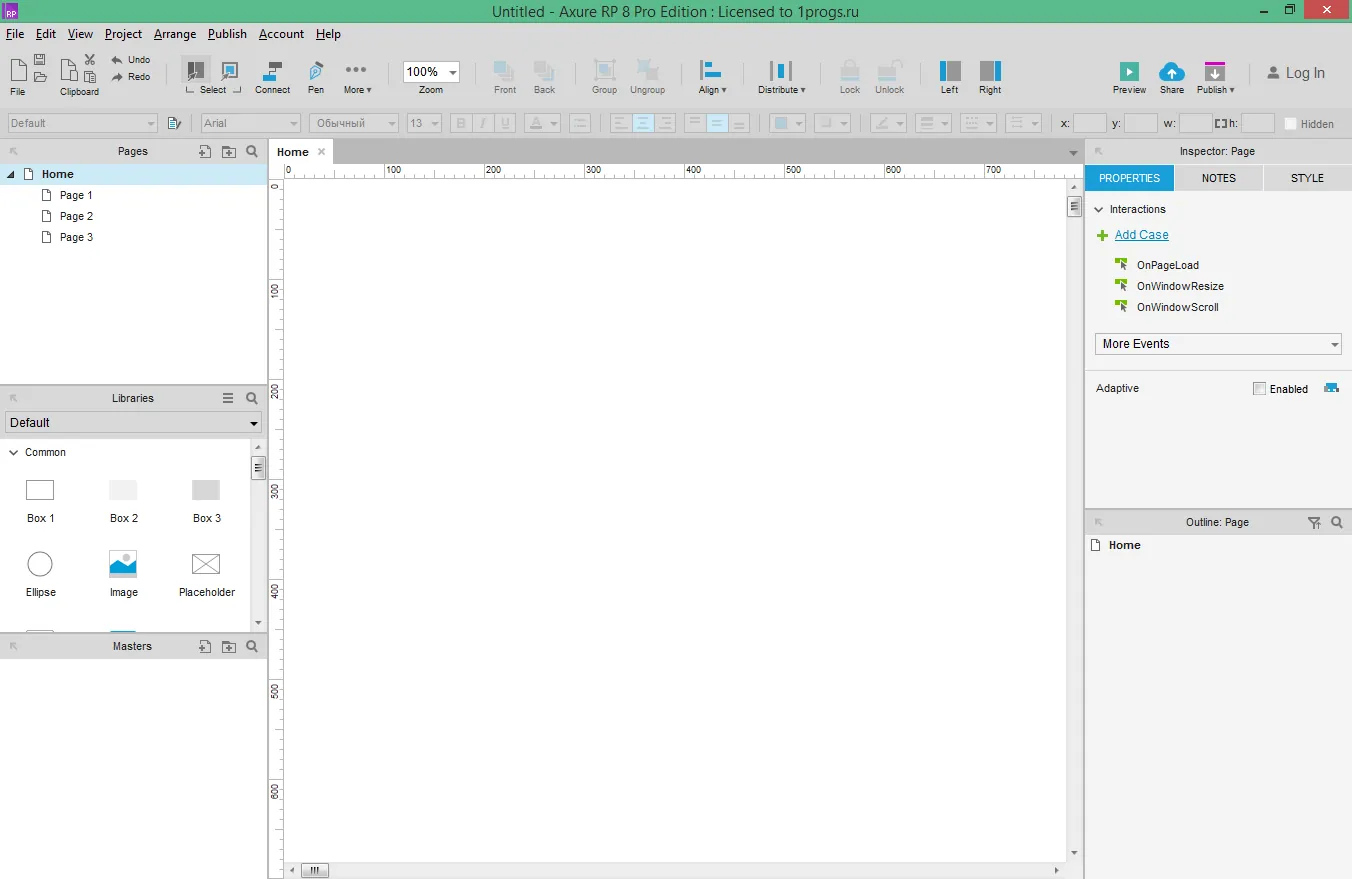Open the Project menu
Screen dimensions: 1352x879
[x=124, y=34]
